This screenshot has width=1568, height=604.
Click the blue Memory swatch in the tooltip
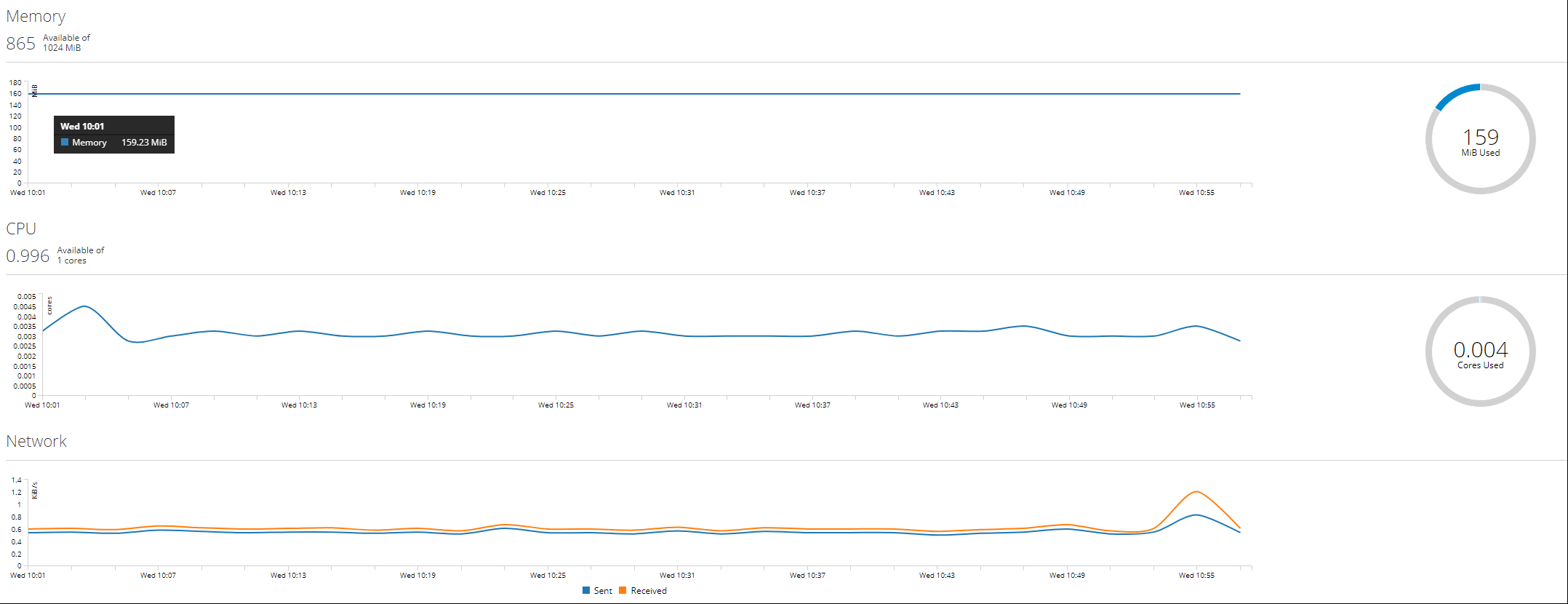(65, 143)
